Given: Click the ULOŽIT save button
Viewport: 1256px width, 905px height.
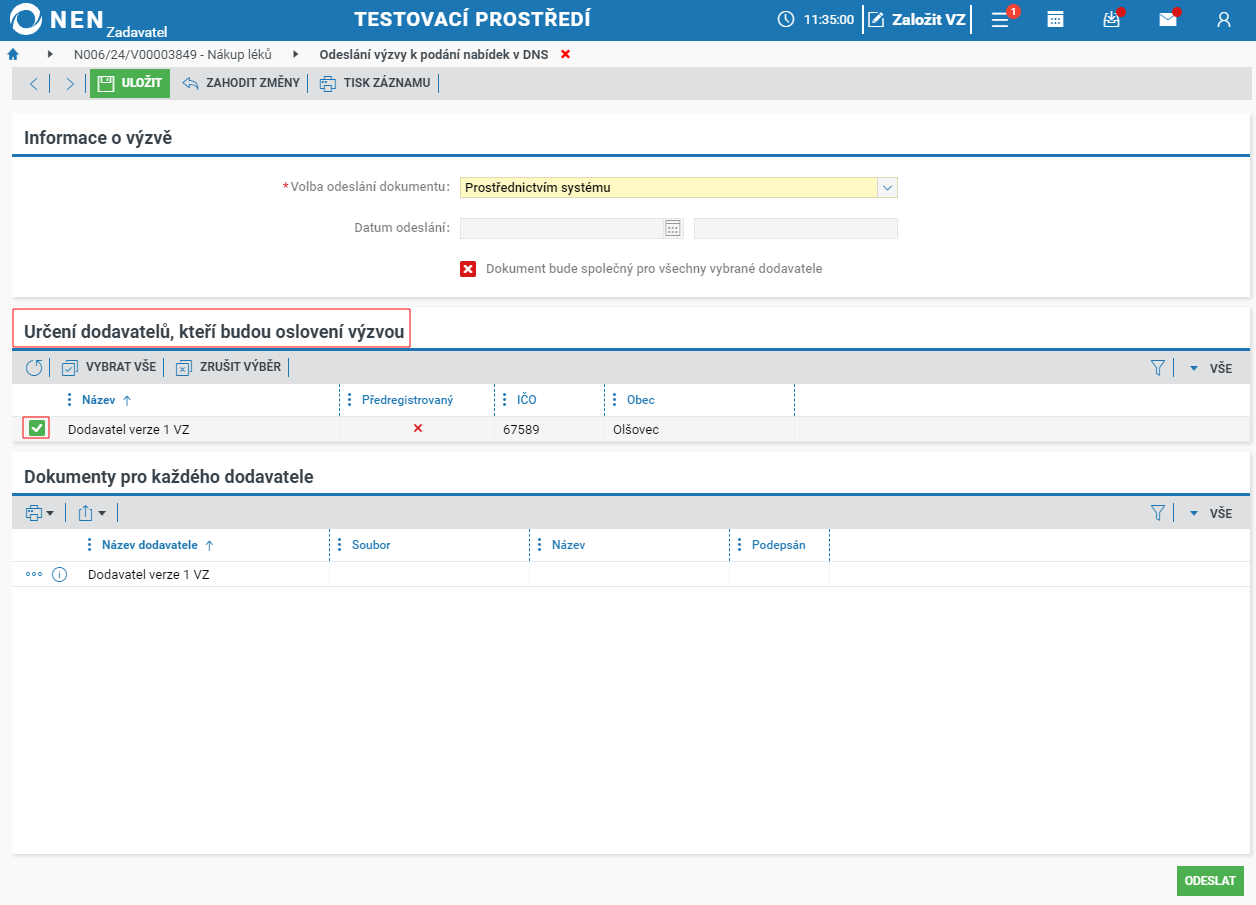Looking at the screenshot, I should (x=130, y=83).
